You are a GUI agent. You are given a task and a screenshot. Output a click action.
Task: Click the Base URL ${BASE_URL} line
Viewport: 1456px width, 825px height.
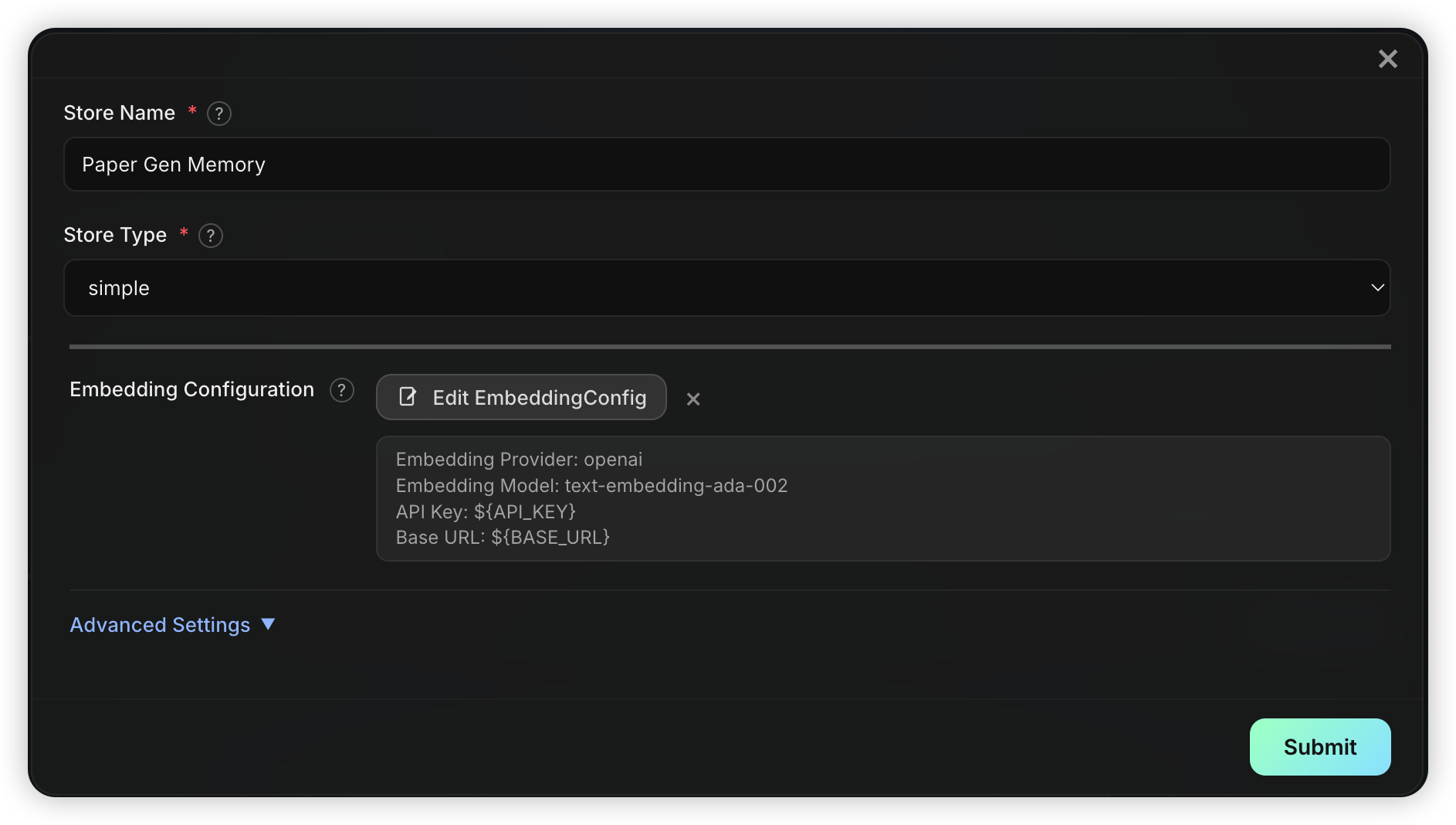point(503,538)
